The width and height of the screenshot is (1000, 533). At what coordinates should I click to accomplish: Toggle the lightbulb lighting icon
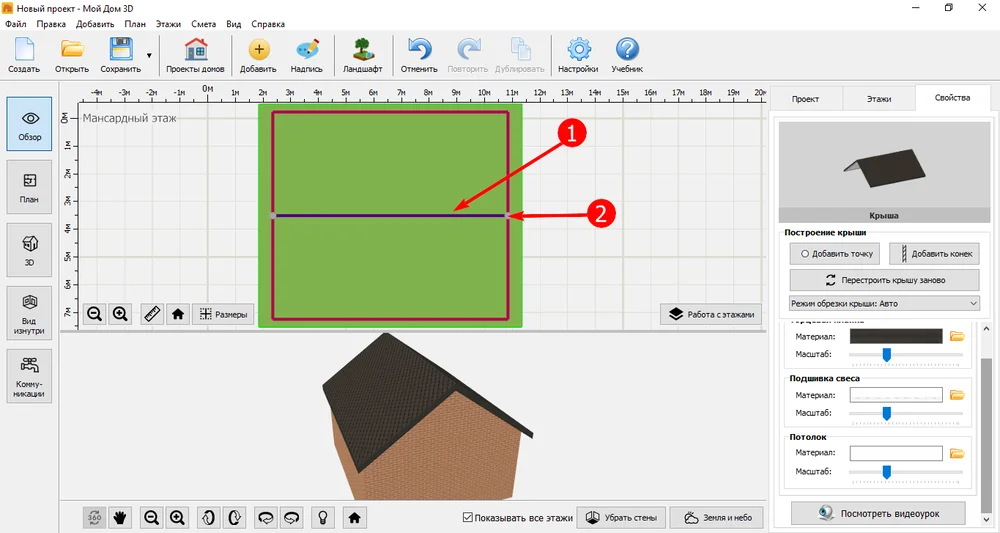323,518
